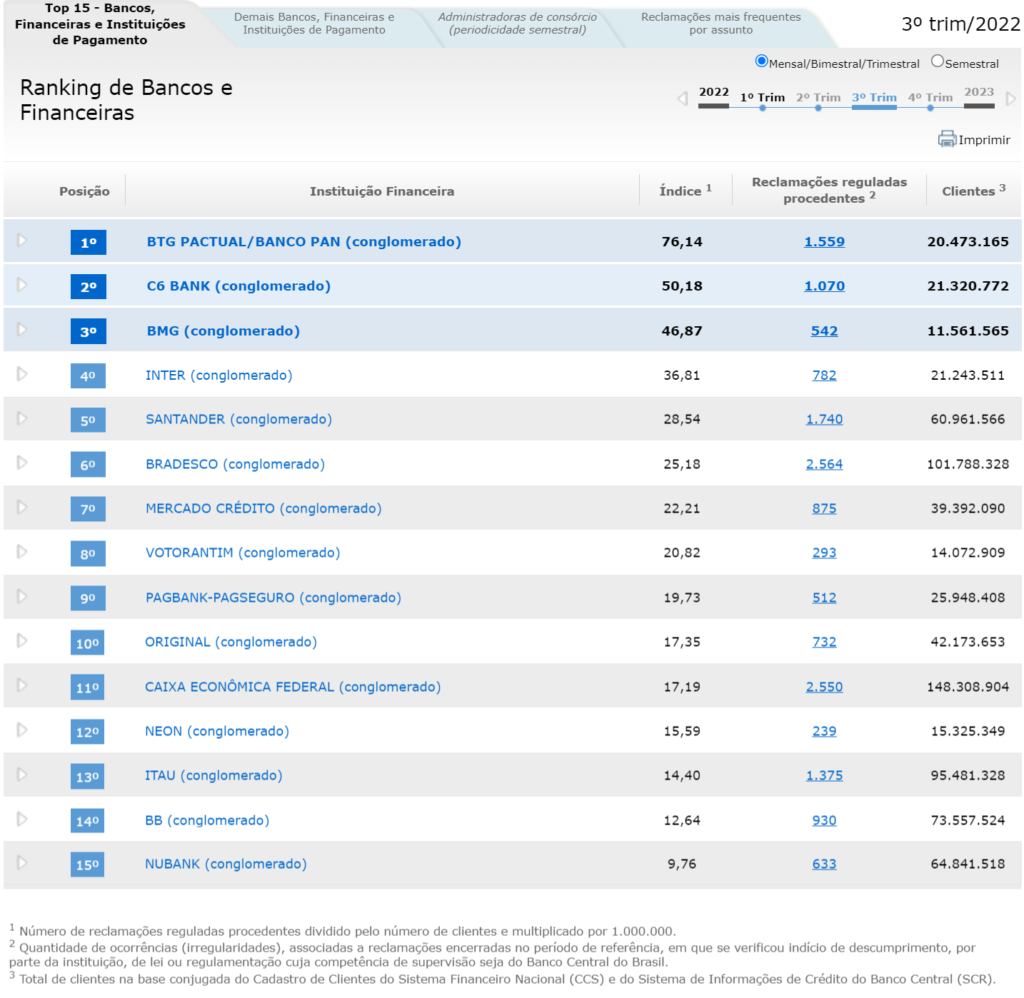Expand SANTANDER row triangle
Viewport: 1024px width, 998px height.
[22, 419]
